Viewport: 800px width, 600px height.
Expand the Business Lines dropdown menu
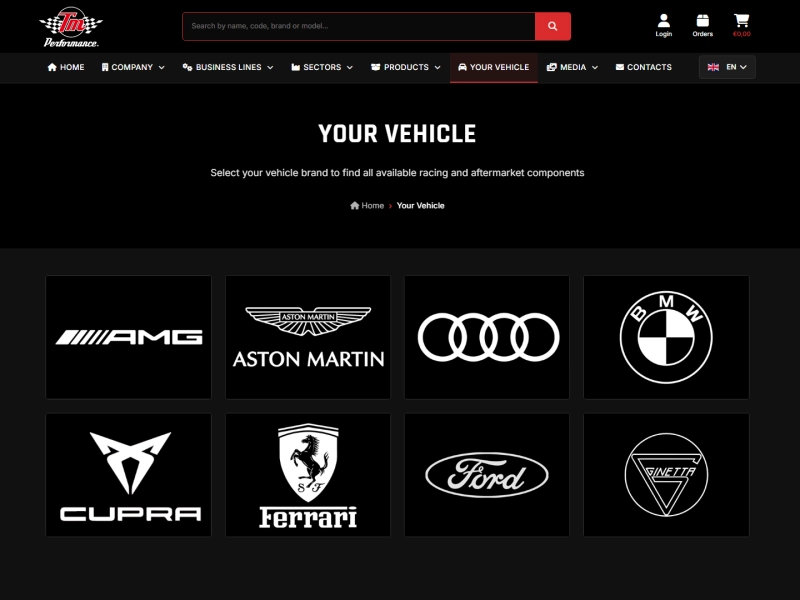pyautogui.click(x=228, y=67)
